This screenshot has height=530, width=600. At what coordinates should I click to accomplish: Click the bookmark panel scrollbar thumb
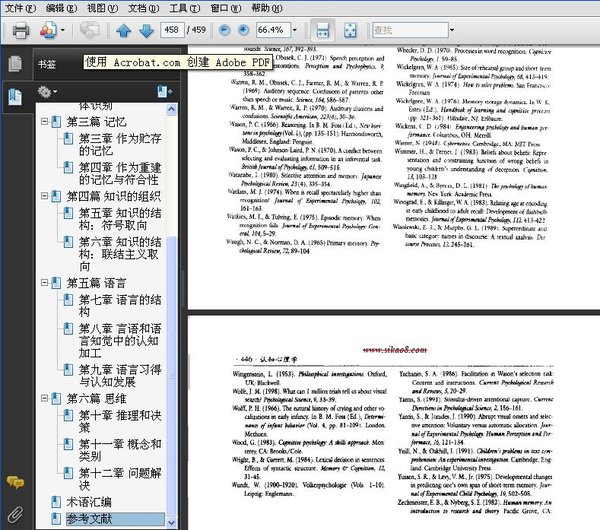tap(171, 375)
